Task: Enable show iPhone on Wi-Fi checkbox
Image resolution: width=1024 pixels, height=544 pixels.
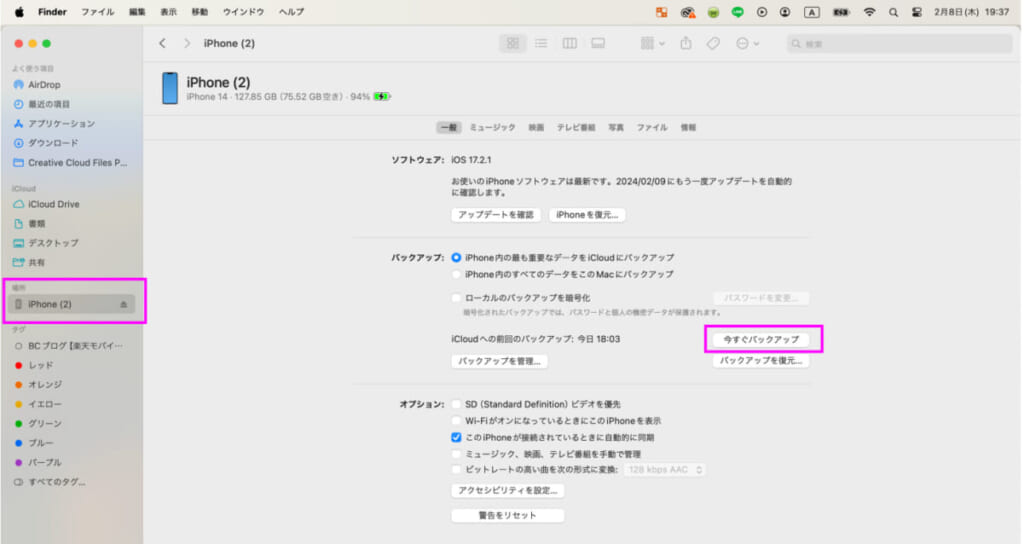Action: [456, 421]
